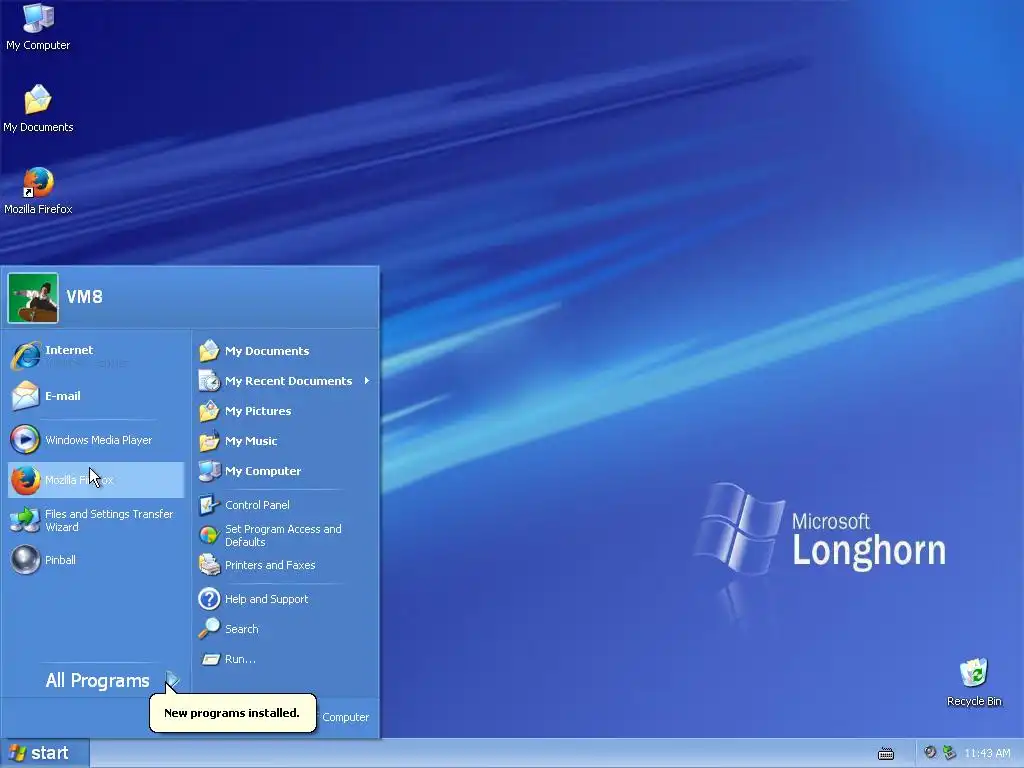Open Help and Support
The image size is (1024, 768).
click(285, 599)
